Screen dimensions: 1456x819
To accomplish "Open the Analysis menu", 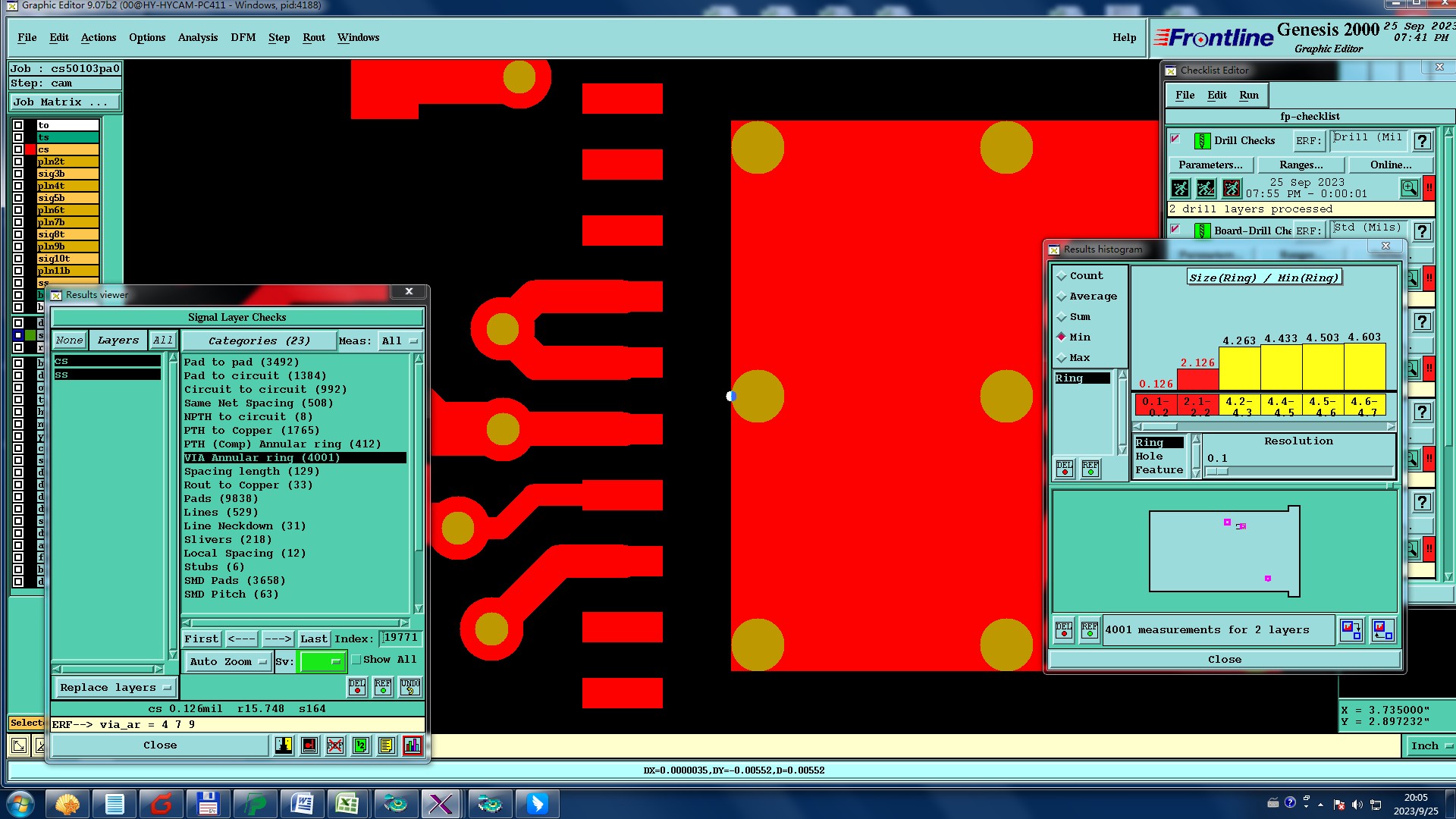I will click(197, 37).
